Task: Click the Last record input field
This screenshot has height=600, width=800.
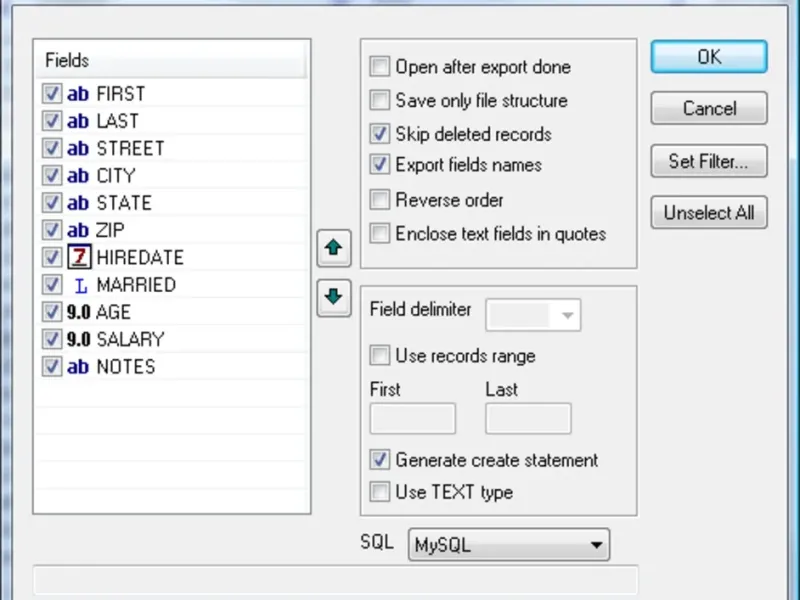Action: pos(528,418)
